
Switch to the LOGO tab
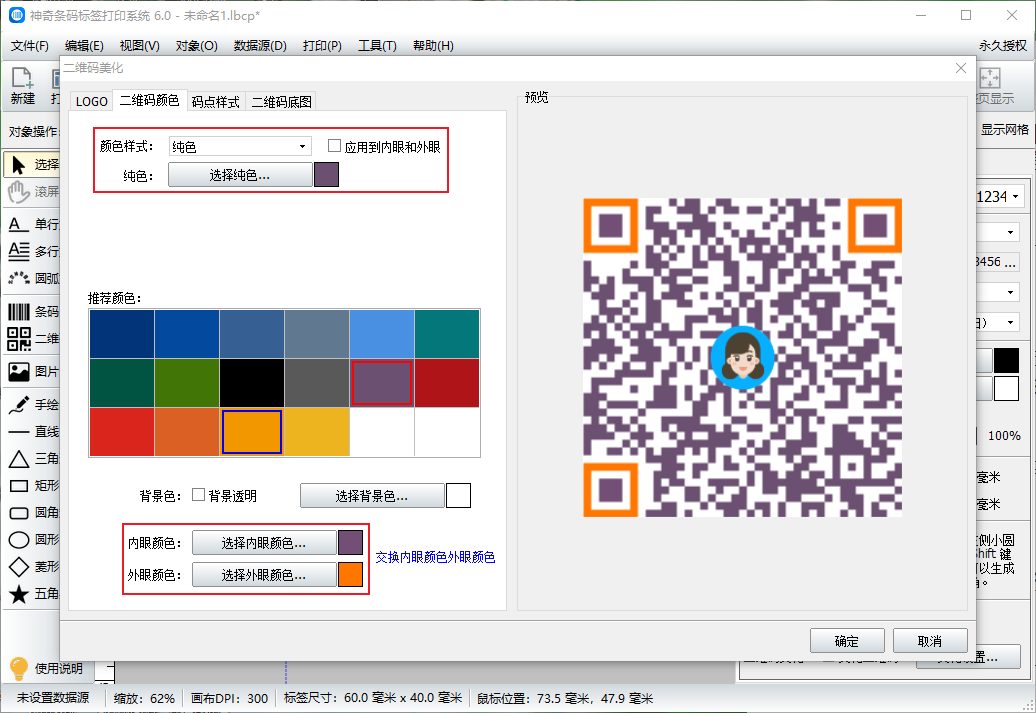pyautogui.click(x=92, y=101)
